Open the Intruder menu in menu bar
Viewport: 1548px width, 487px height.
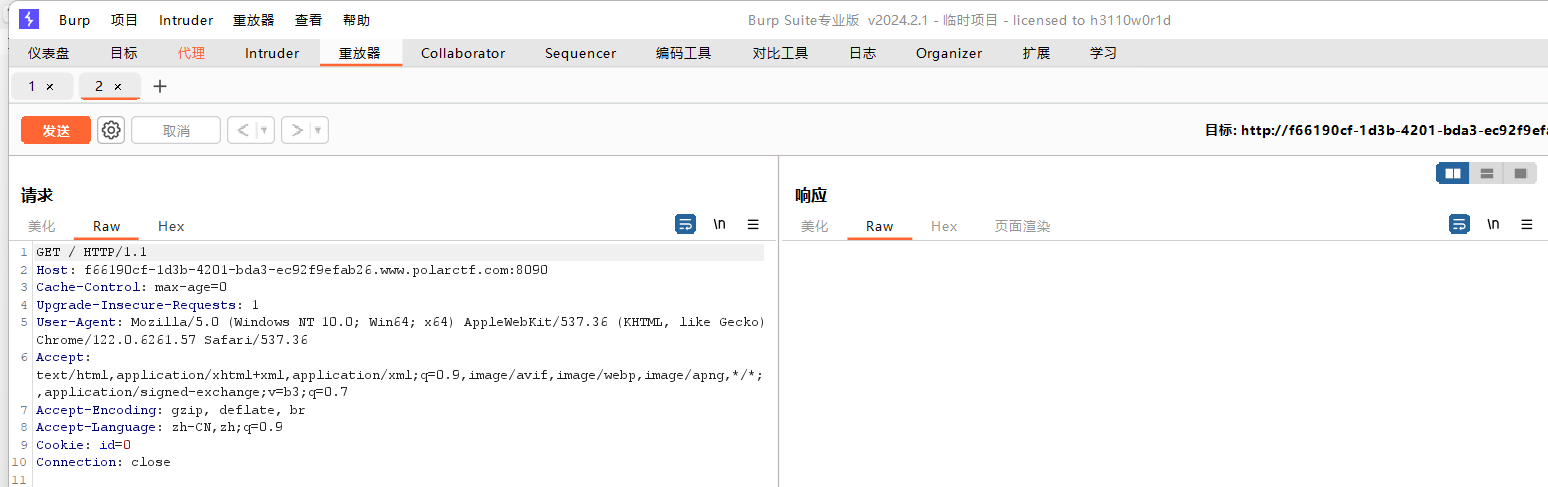click(186, 20)
